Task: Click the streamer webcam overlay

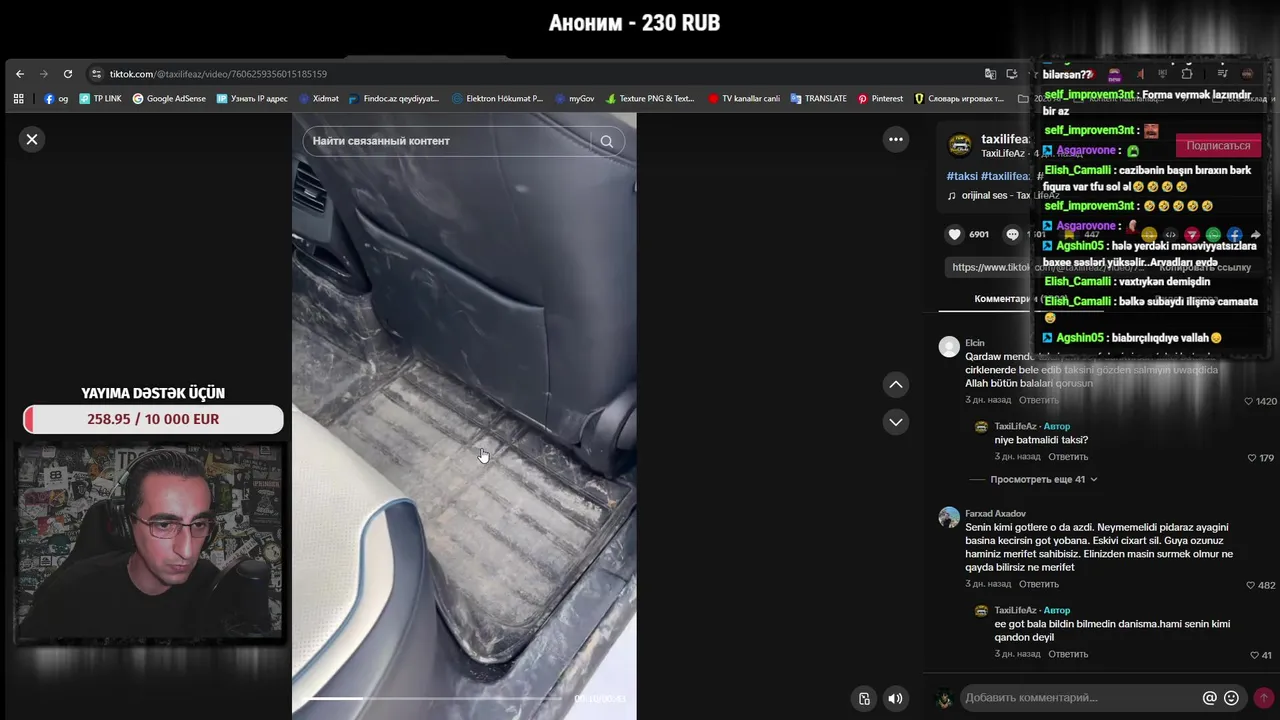Action: [150, 540]
